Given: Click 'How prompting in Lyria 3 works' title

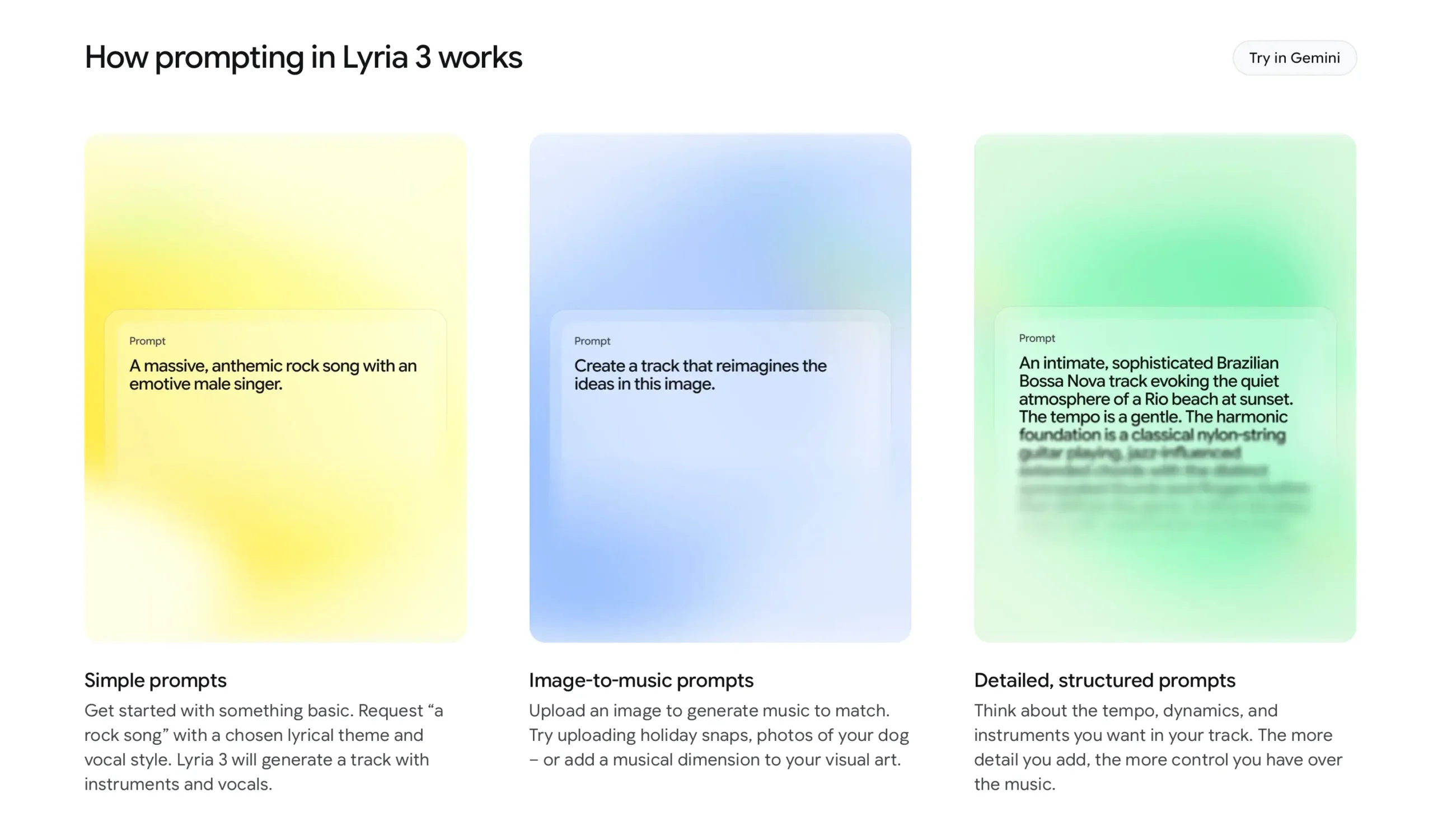Looking at the screenshot, I should 303,58.
